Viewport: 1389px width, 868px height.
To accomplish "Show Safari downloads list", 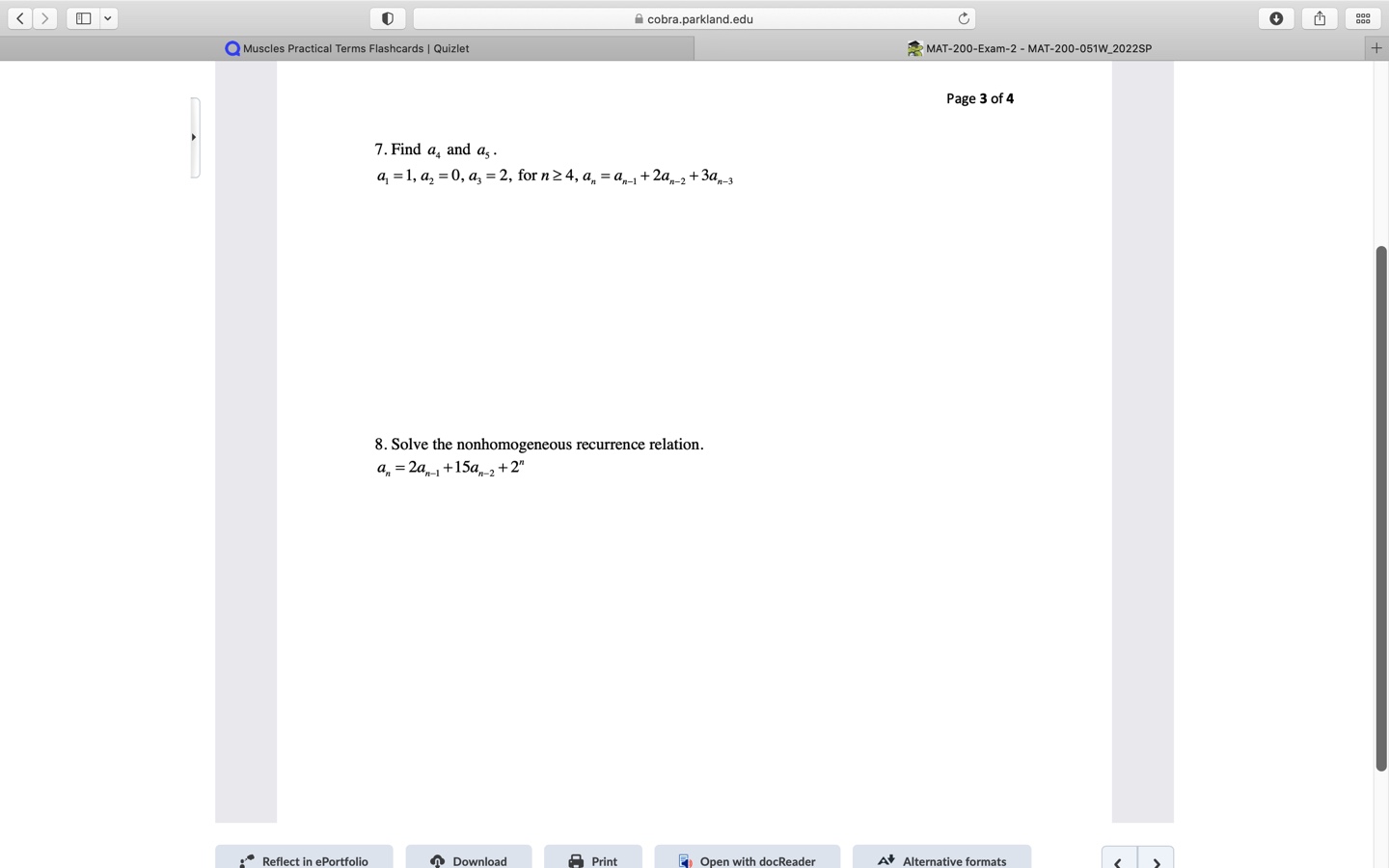I will (1276, 18).
